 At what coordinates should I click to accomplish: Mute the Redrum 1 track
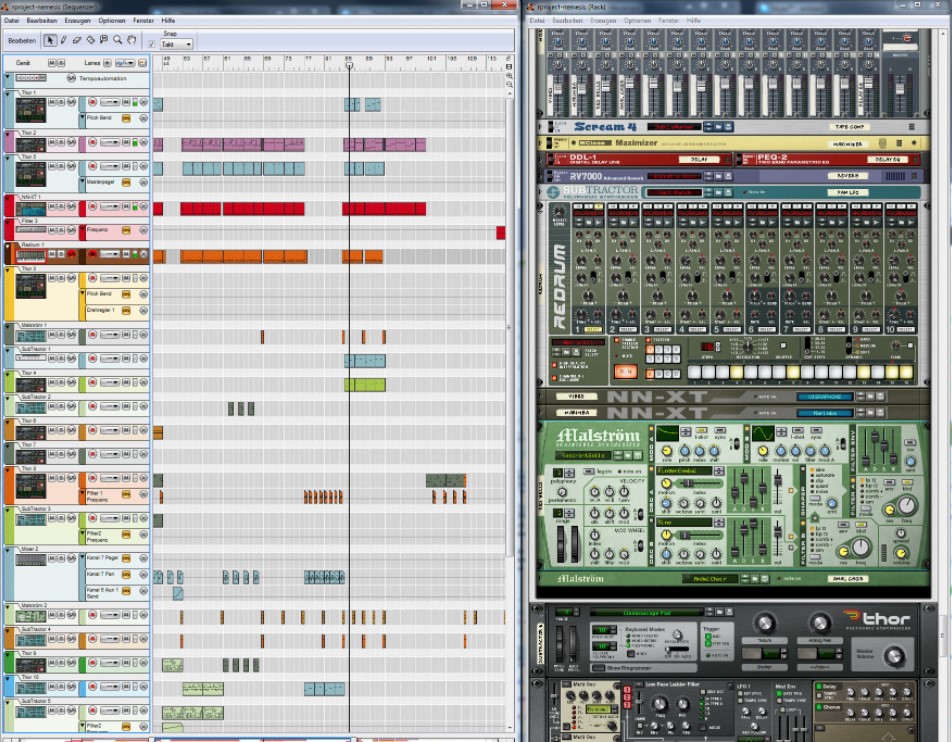pyautogui.click(x=52, y=254)
